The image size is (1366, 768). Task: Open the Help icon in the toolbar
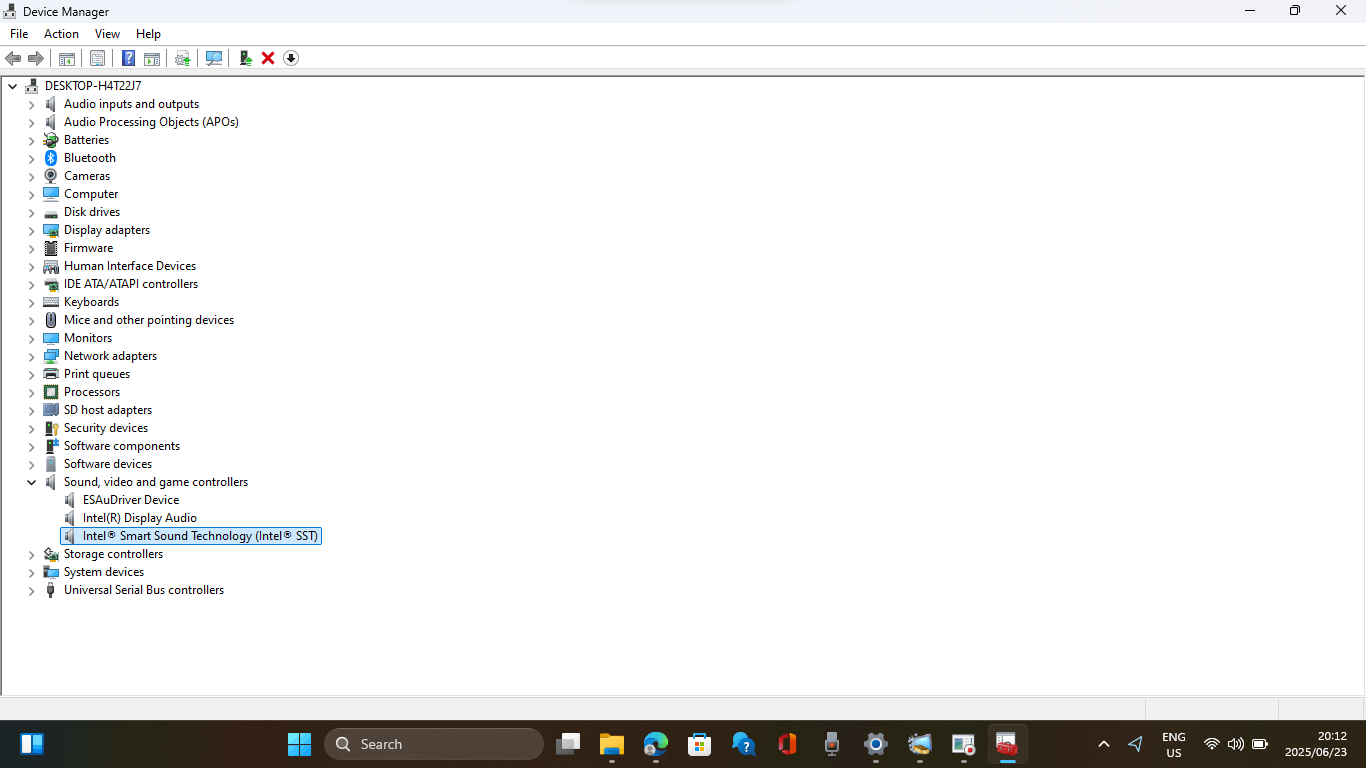[128, 58]
